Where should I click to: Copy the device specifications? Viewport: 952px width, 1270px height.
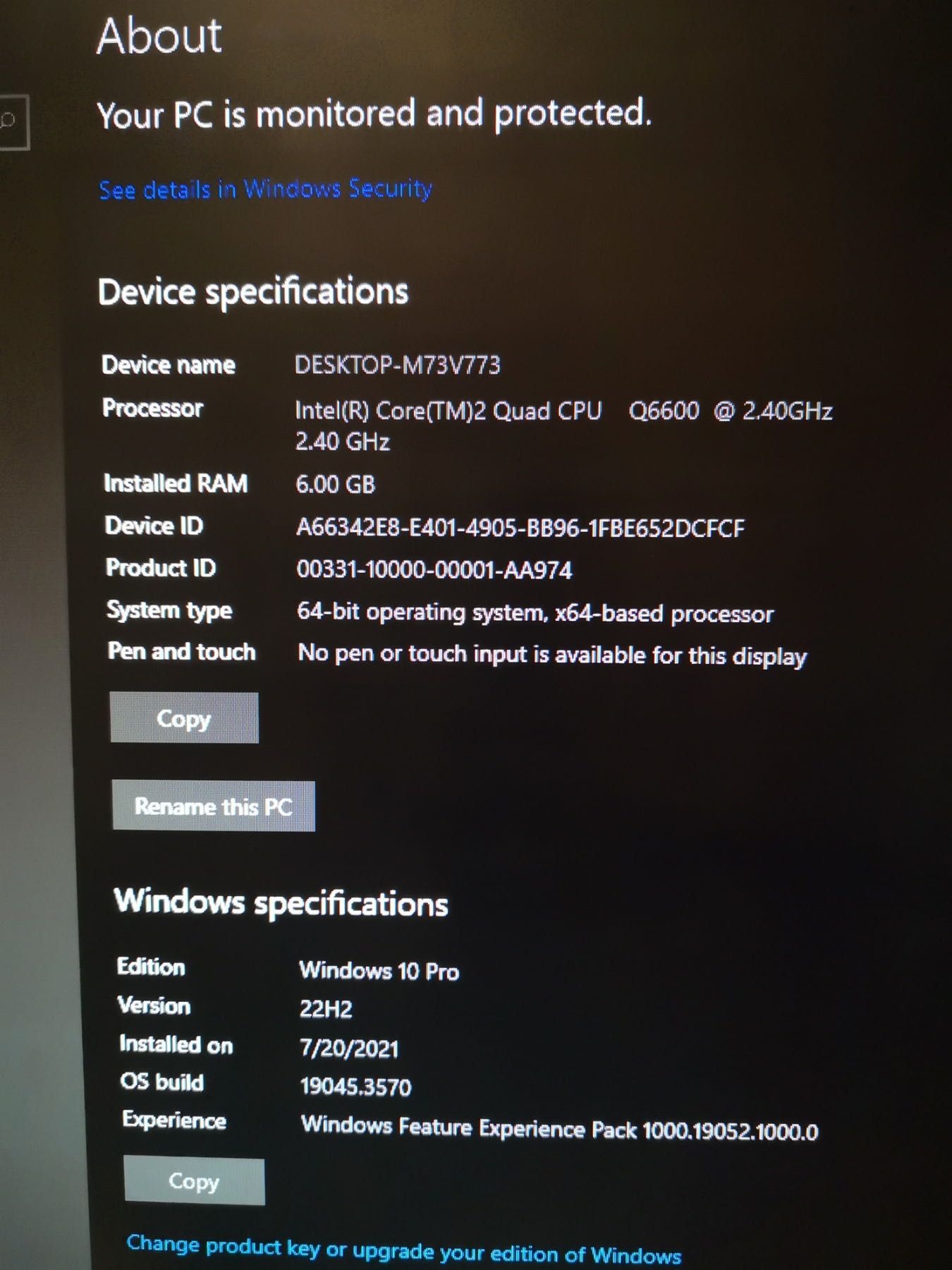click(184, 718)
